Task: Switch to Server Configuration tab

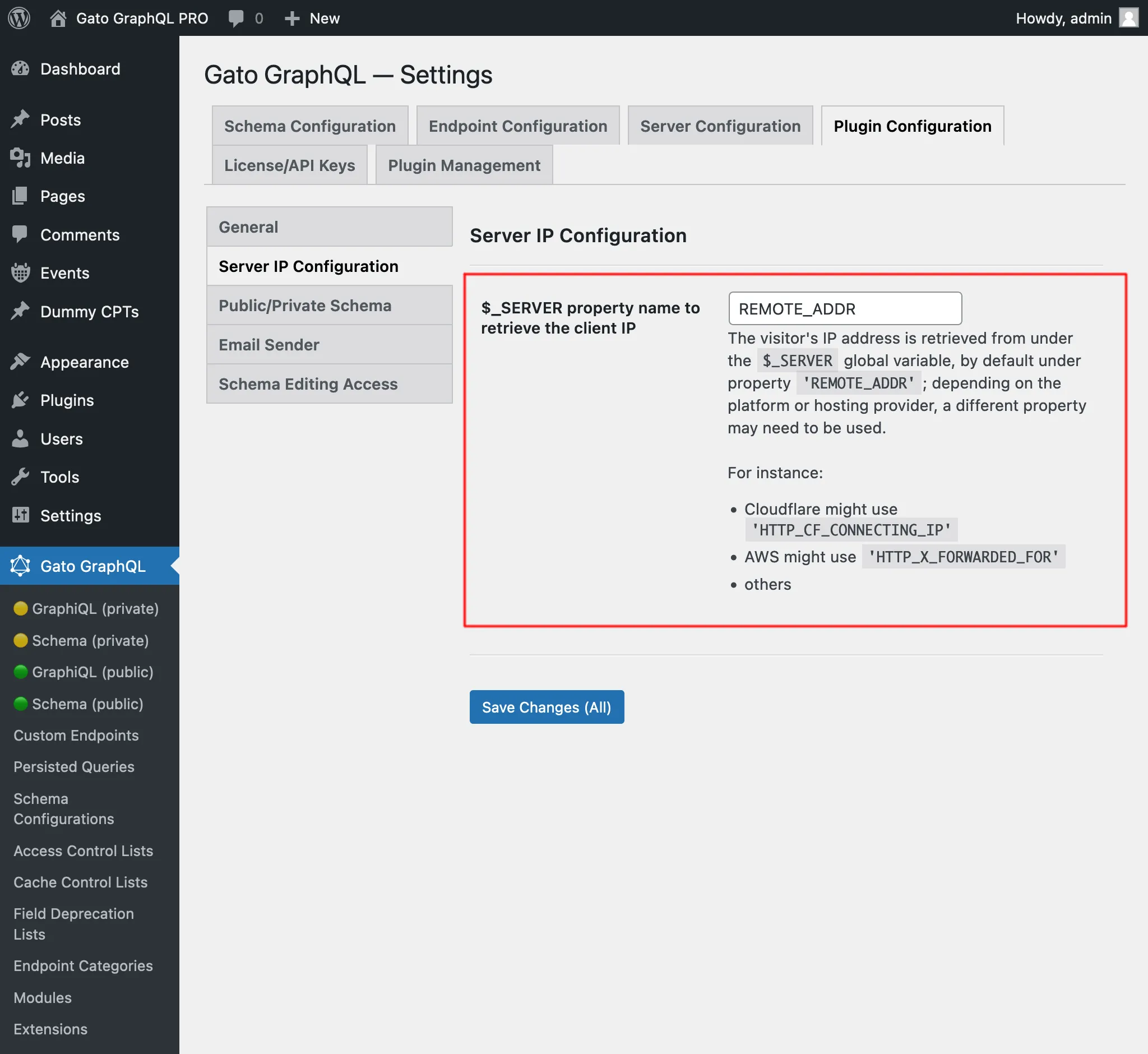Action: pos(720,126)
